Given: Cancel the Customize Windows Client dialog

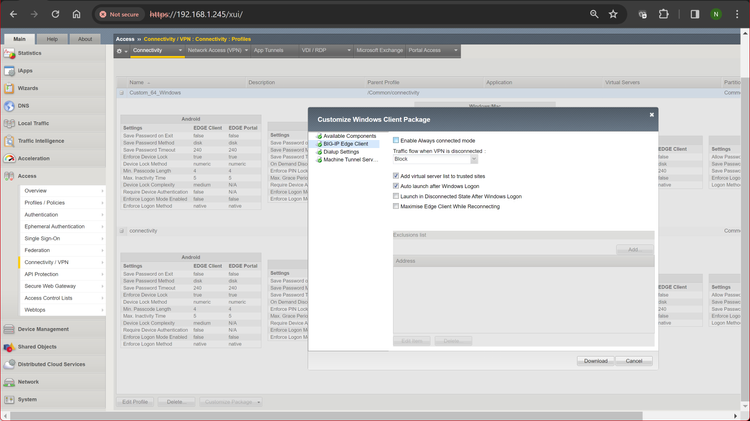Looking at the screenshot, I should pos(633,361).
